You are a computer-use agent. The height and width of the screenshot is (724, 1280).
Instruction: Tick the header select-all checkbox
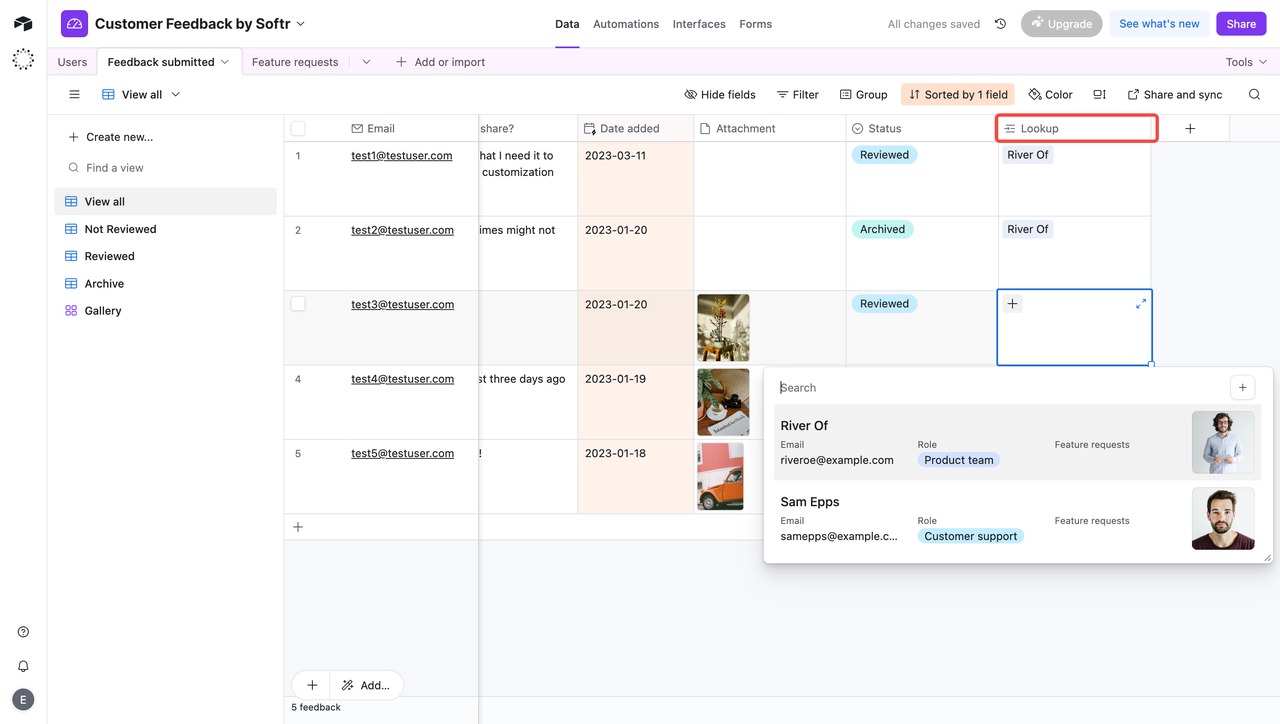tap(297, 128)
